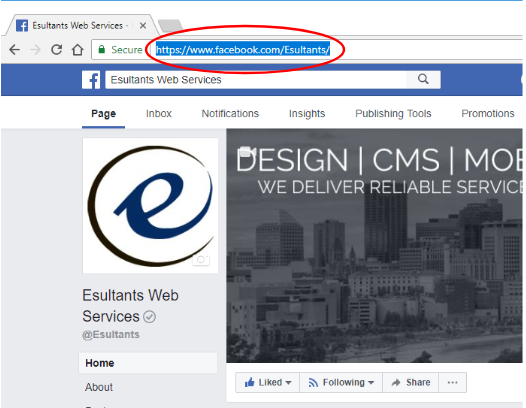Open the Promotions tab
The width and height of the screenshot is (526, 408).
tap(488, 114)
